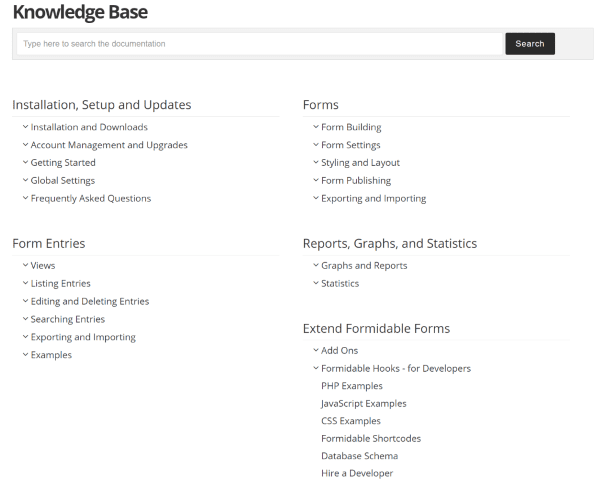This screenshot has width=600, height=490.
Task: Open the PHP Examples link
Action: click(x=352, y=386)
